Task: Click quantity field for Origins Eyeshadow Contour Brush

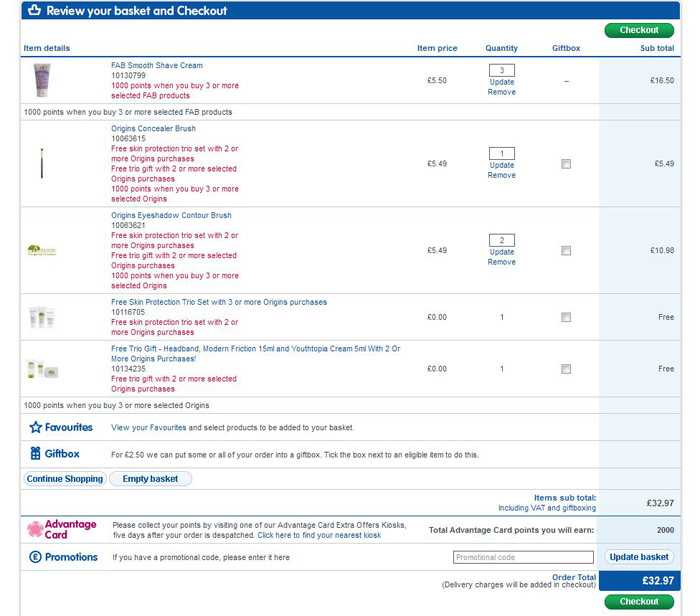Action: tap(502, 240)
